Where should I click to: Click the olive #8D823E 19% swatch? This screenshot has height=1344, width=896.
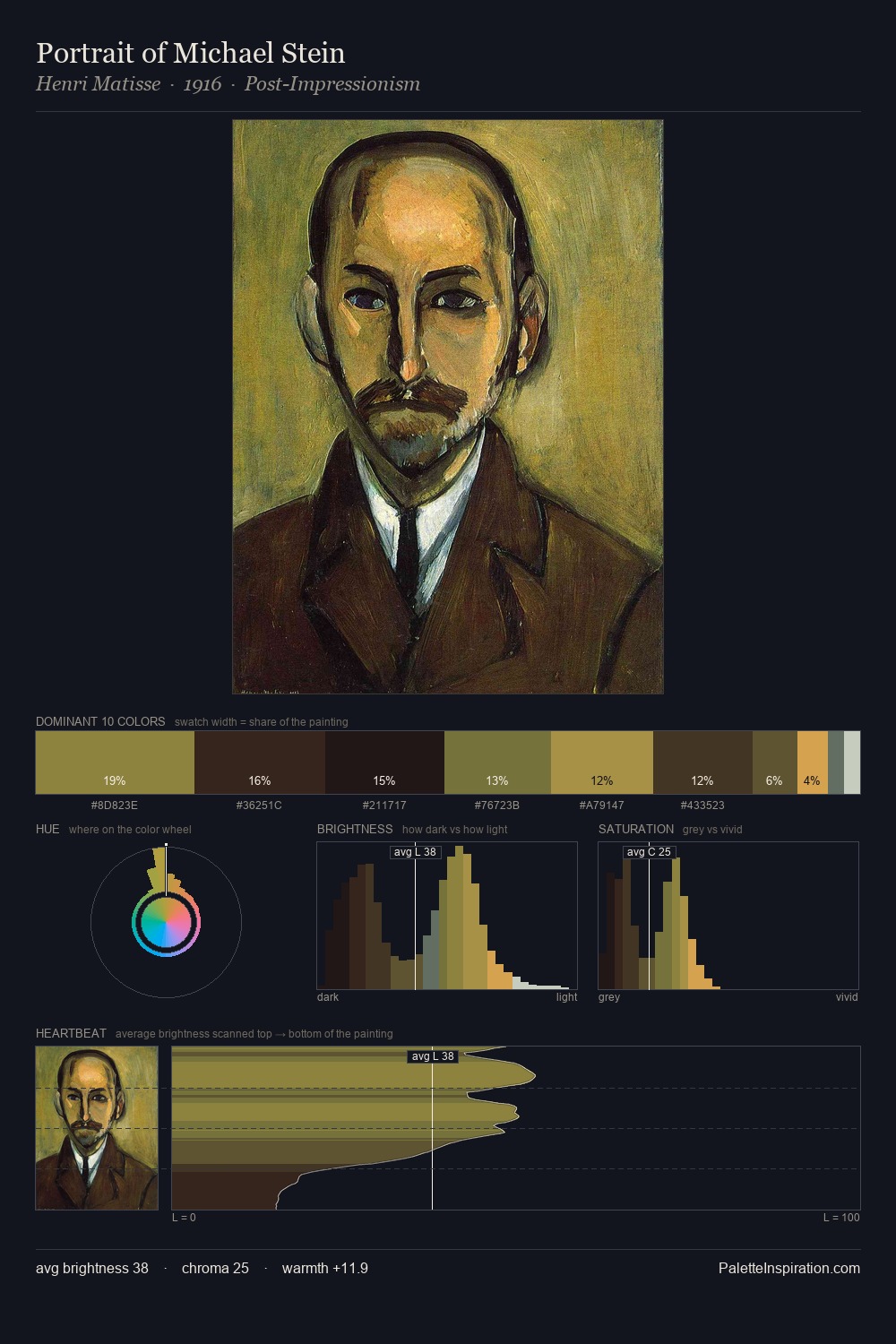pyautogui.click(x=115, y=762)
